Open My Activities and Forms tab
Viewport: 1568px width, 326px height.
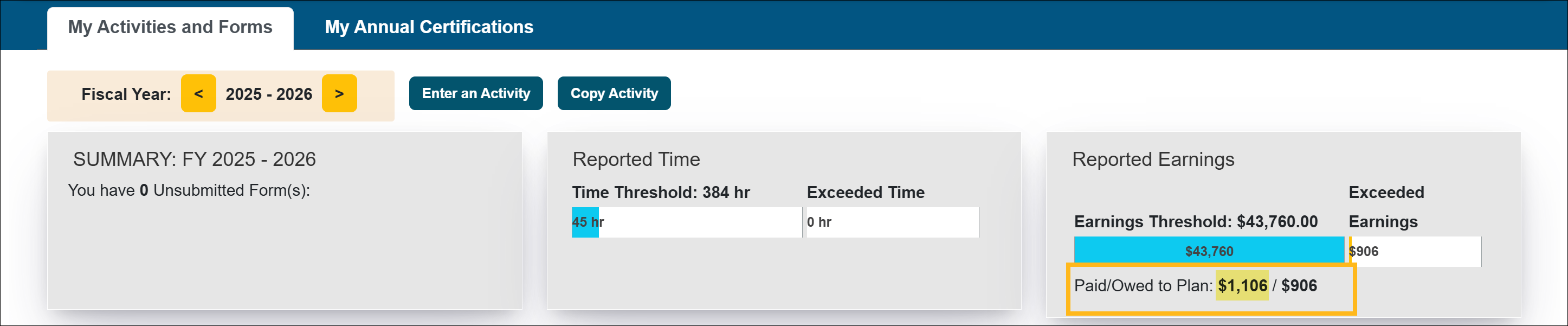170,28
